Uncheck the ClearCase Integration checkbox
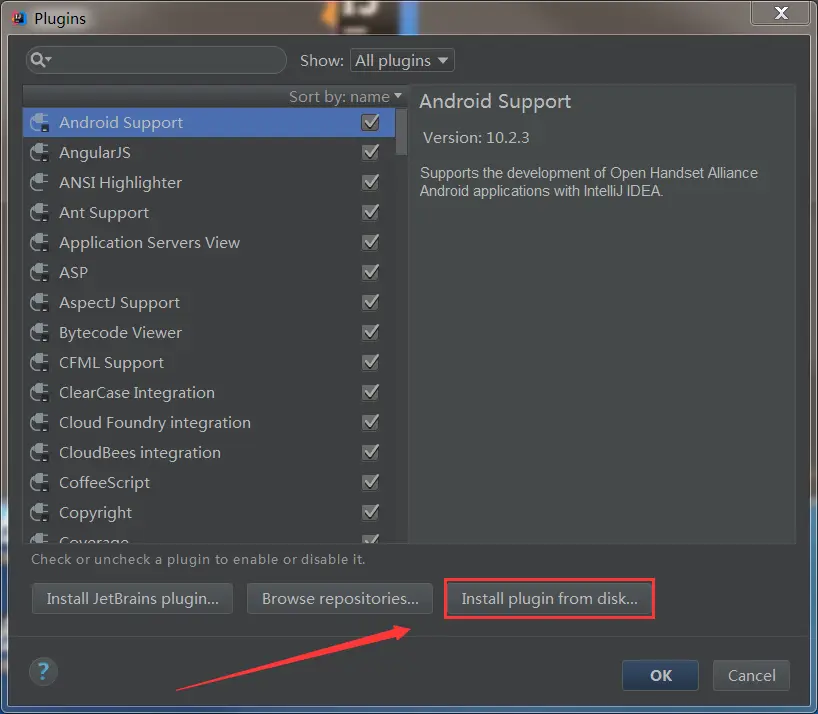818x714 pixels. click(x=370, y=392)
